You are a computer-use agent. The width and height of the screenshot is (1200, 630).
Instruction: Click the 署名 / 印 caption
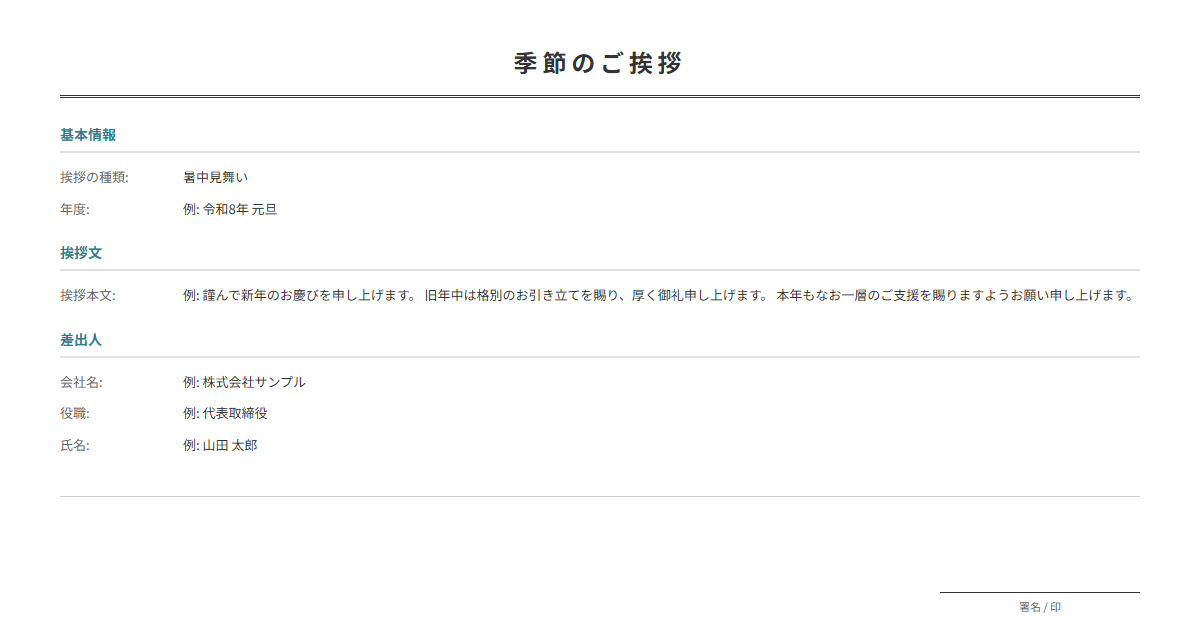point(1040,607)
